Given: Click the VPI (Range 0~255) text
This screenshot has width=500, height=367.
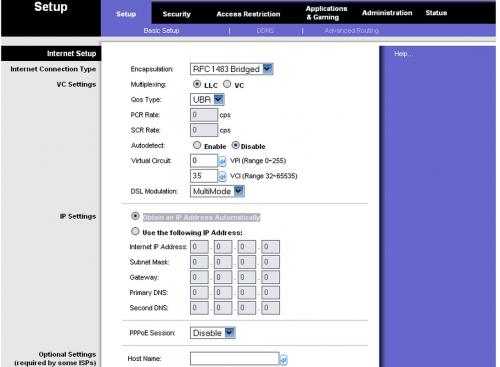Looking at the screenshot, I should click(258, 161).
